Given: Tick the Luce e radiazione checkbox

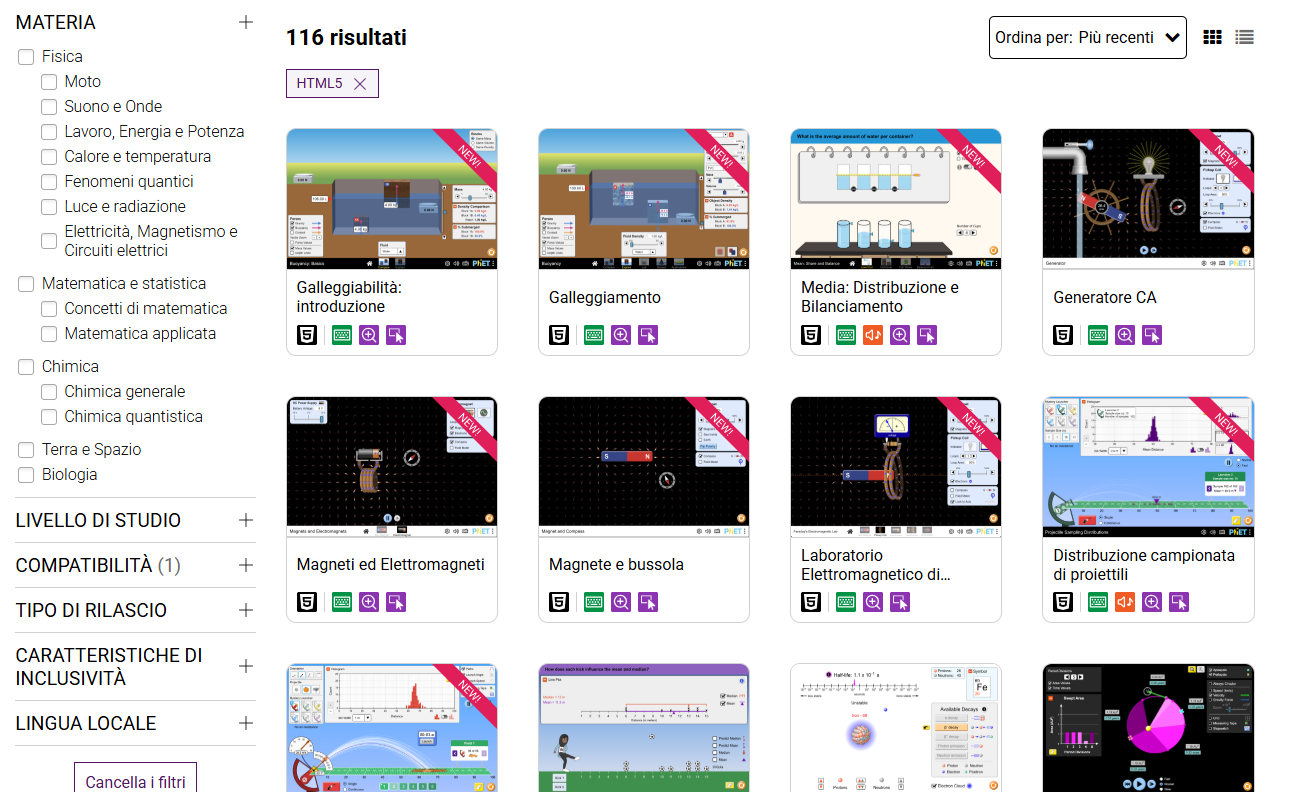Looking at the screenshot, I should point(49,207).
